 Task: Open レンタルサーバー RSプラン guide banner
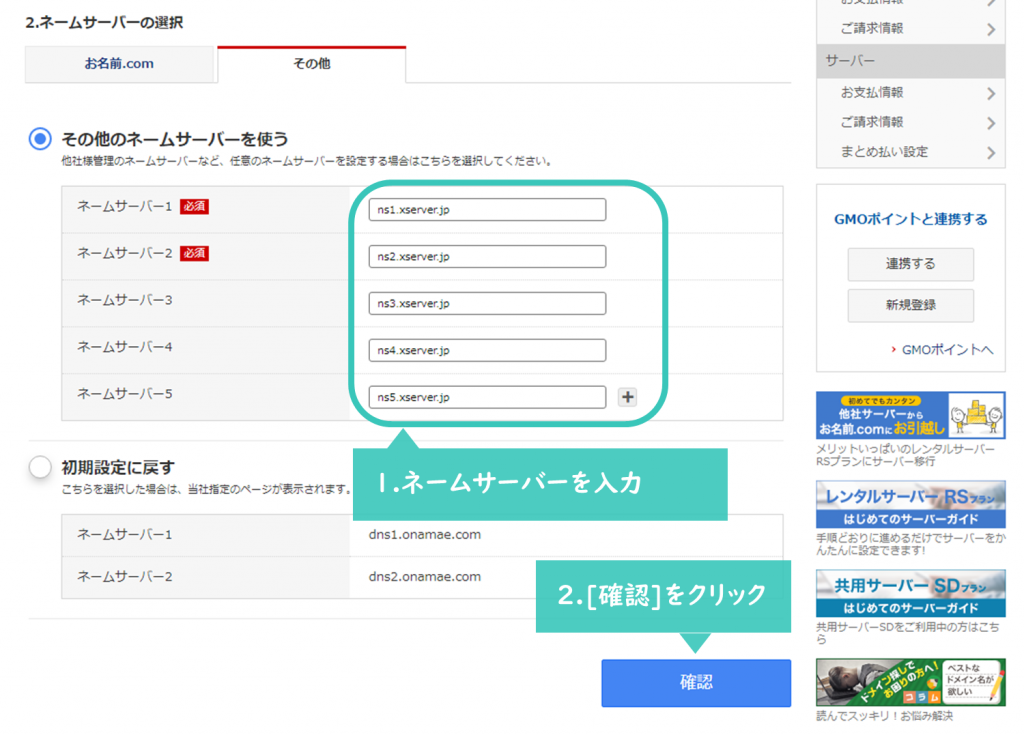(x=910, y=504)
